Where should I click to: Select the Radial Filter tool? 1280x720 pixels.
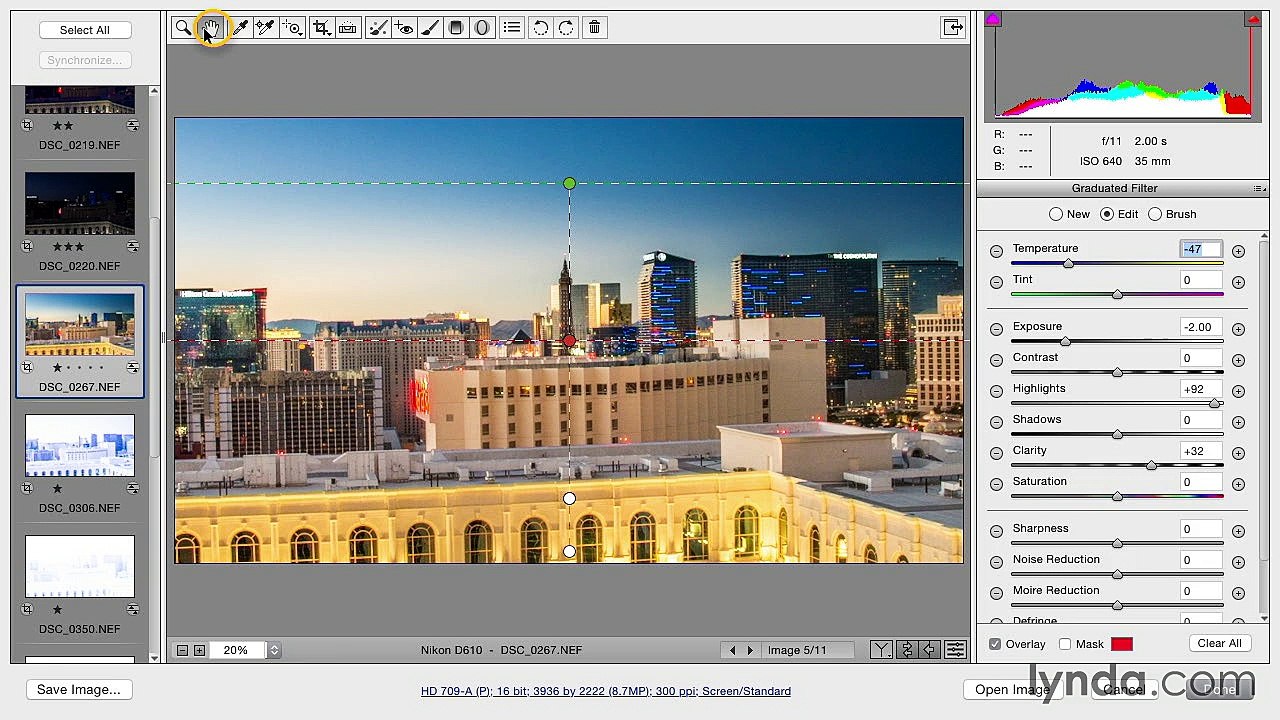482,28
